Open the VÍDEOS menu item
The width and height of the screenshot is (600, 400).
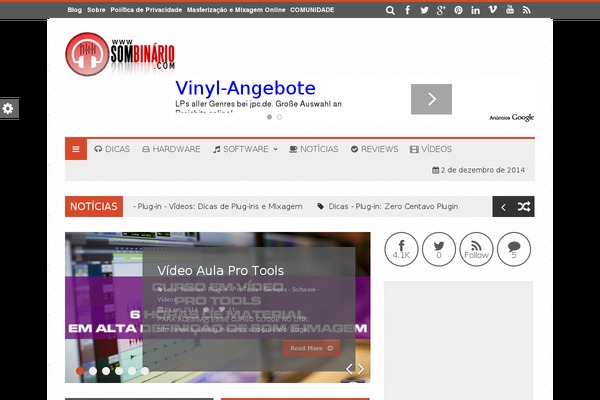click(431, 149)
